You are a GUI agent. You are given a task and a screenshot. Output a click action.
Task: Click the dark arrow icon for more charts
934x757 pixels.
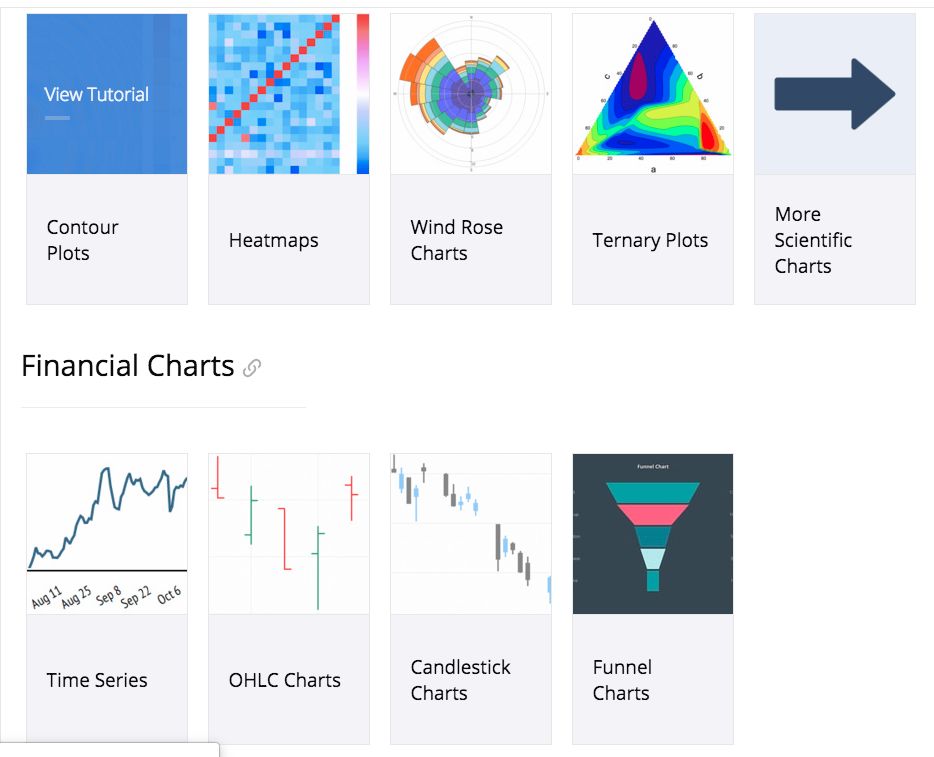pos(835,94)
